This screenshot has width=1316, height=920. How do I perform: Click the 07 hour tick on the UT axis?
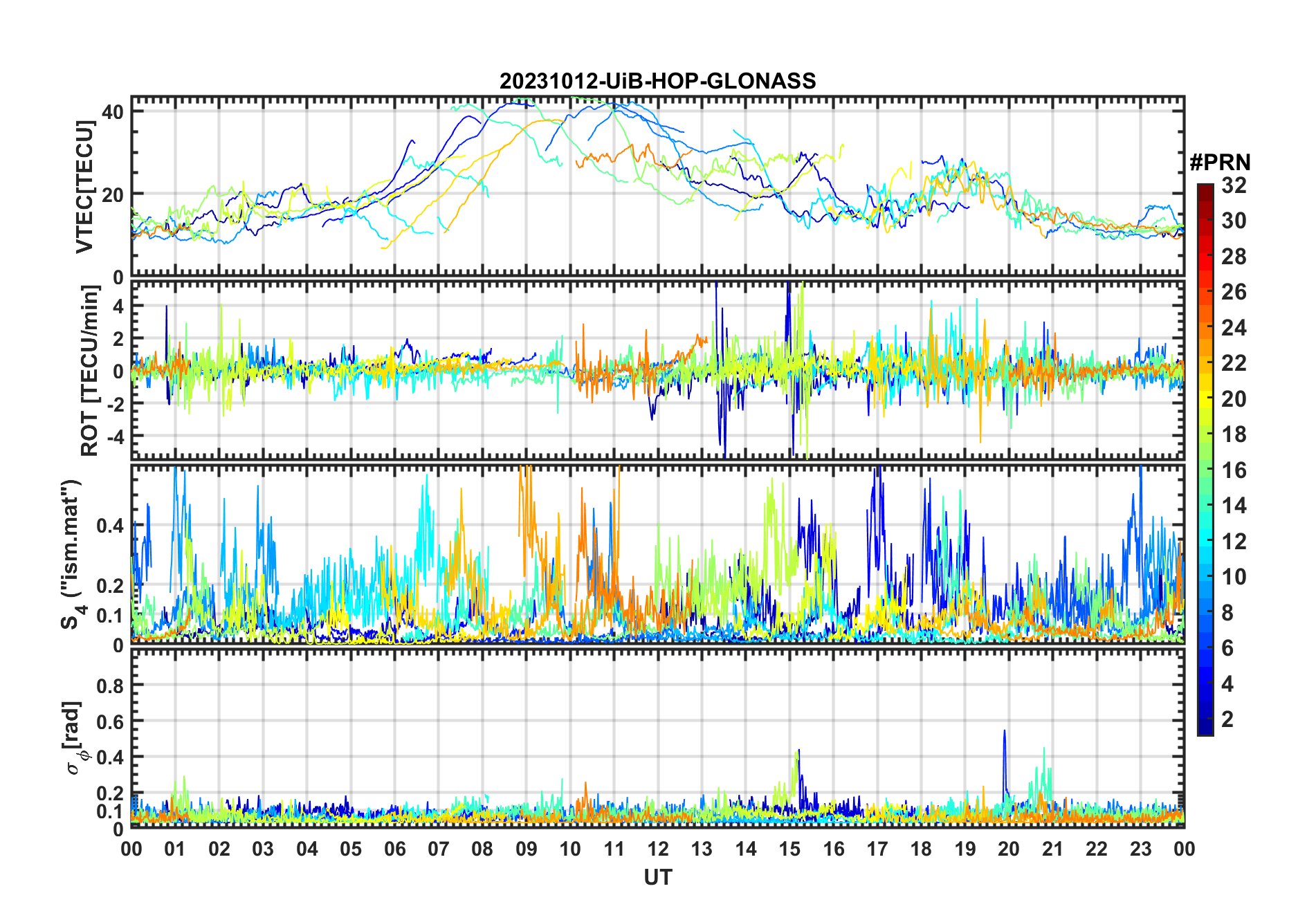(439, 849)
